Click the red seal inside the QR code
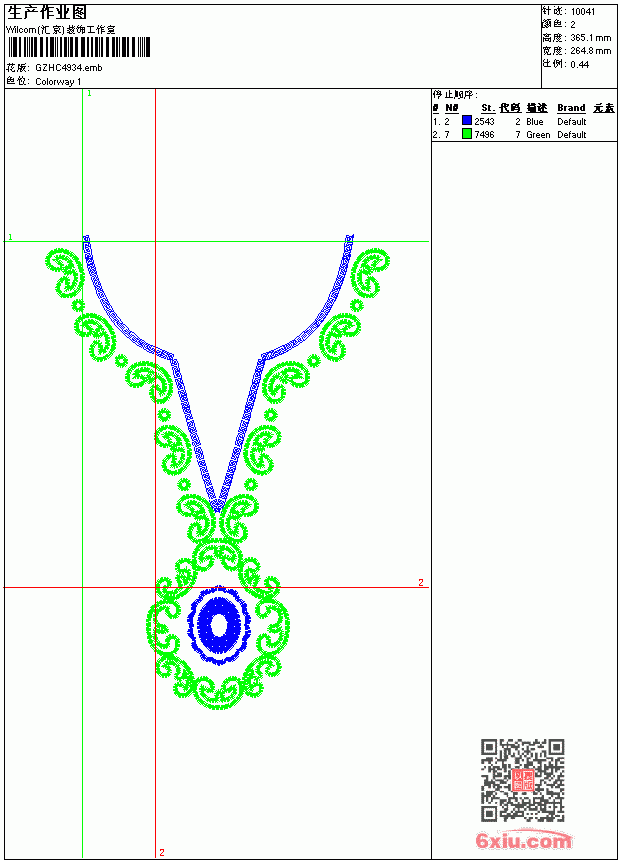The image size is (620, 860). pos(522,780)
